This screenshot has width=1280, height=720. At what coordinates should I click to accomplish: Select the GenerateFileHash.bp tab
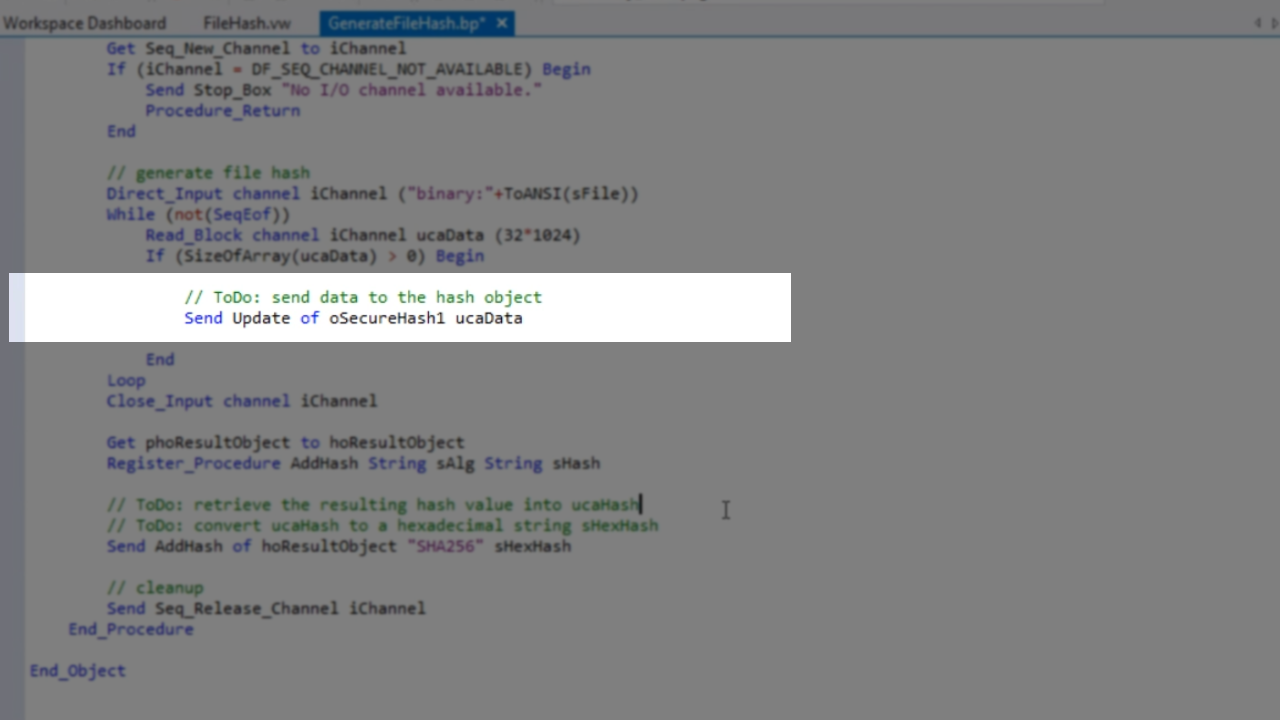pyautogui.click(x=407, y=23)
